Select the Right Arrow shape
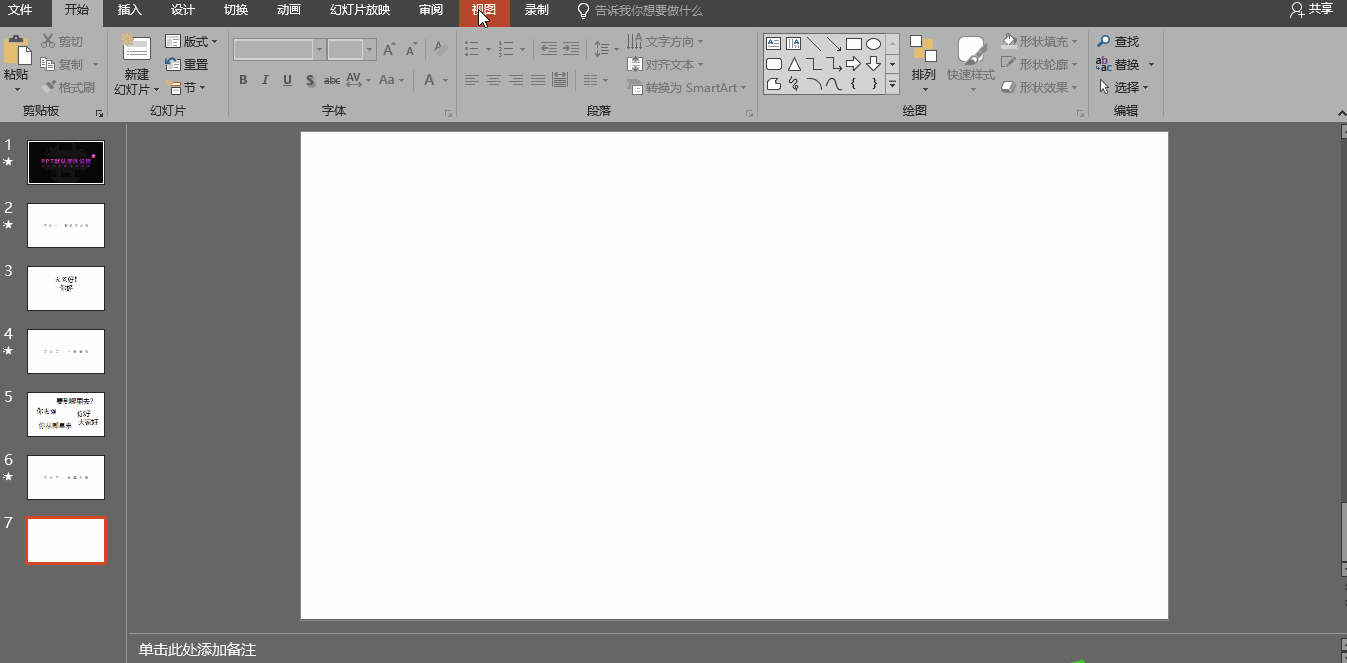The width and height of the screenshot is (1347, 663). tap(853, 64)
